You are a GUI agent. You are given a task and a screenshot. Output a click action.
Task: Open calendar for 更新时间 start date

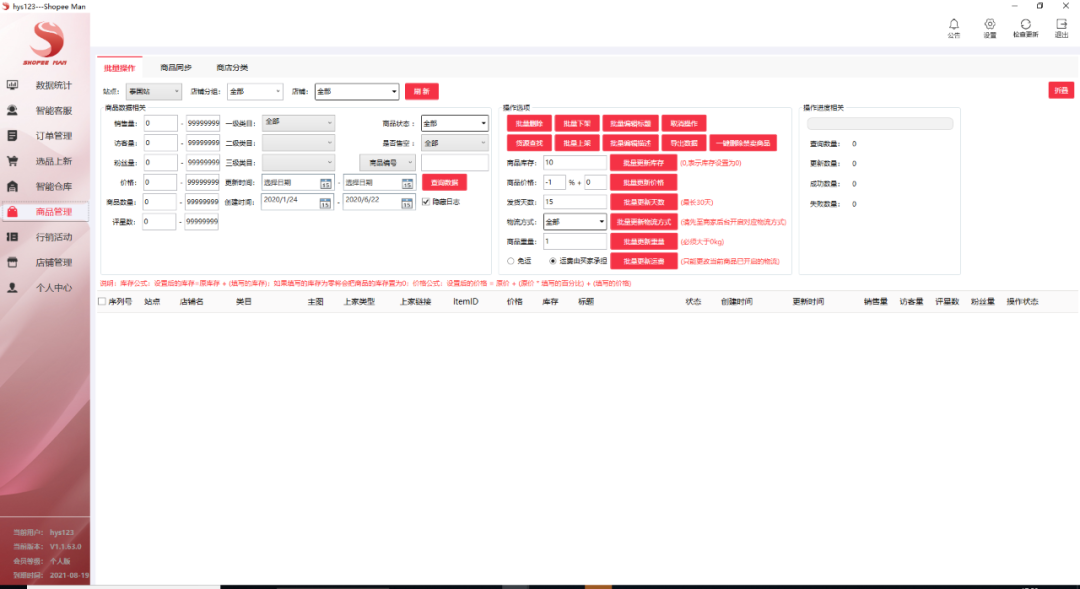click(325, 183)
